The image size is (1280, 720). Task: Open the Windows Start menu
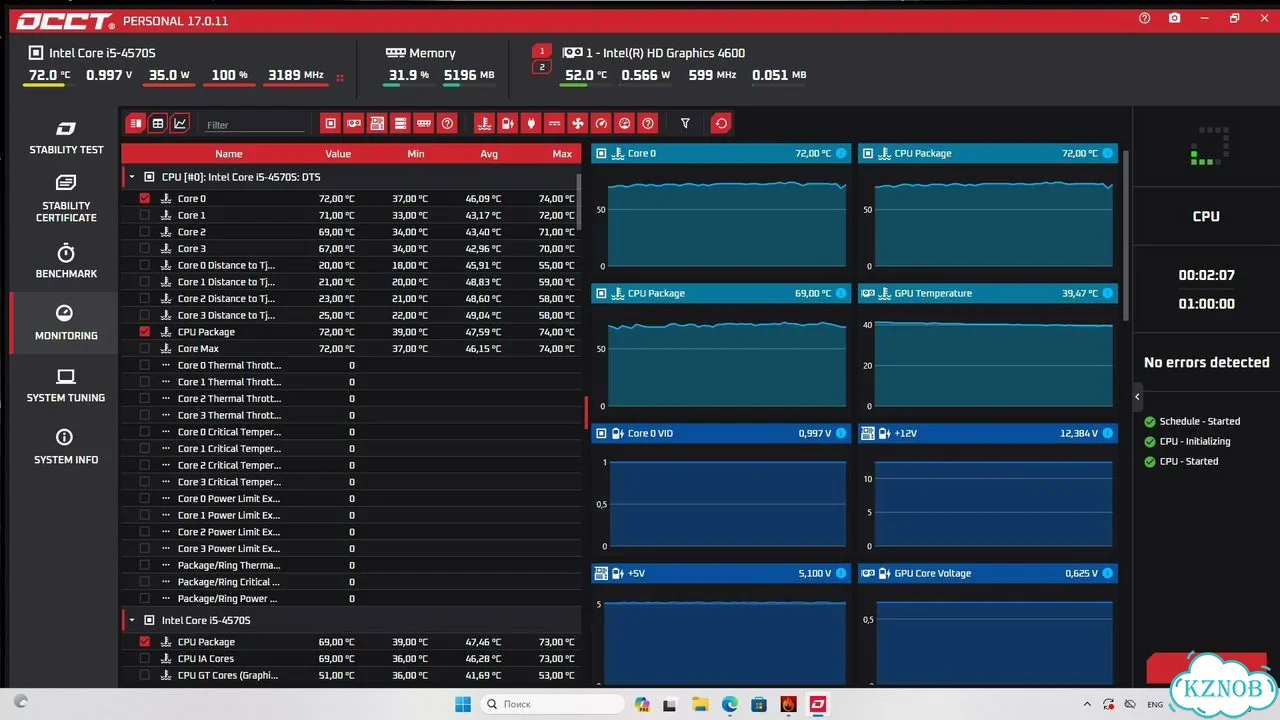pos(463,704)
